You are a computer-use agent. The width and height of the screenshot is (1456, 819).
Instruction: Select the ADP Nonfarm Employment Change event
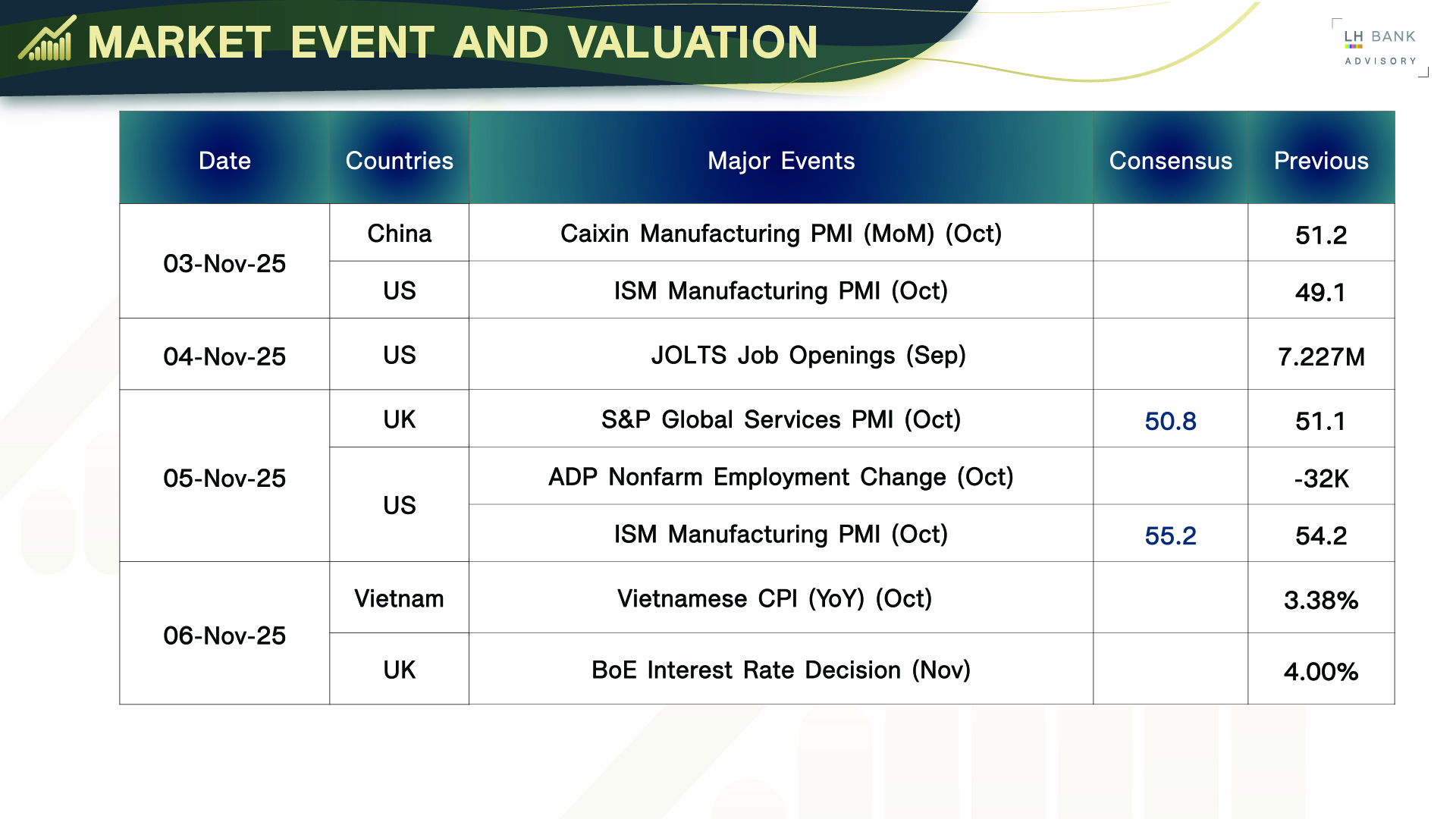[x=780, y=477]
